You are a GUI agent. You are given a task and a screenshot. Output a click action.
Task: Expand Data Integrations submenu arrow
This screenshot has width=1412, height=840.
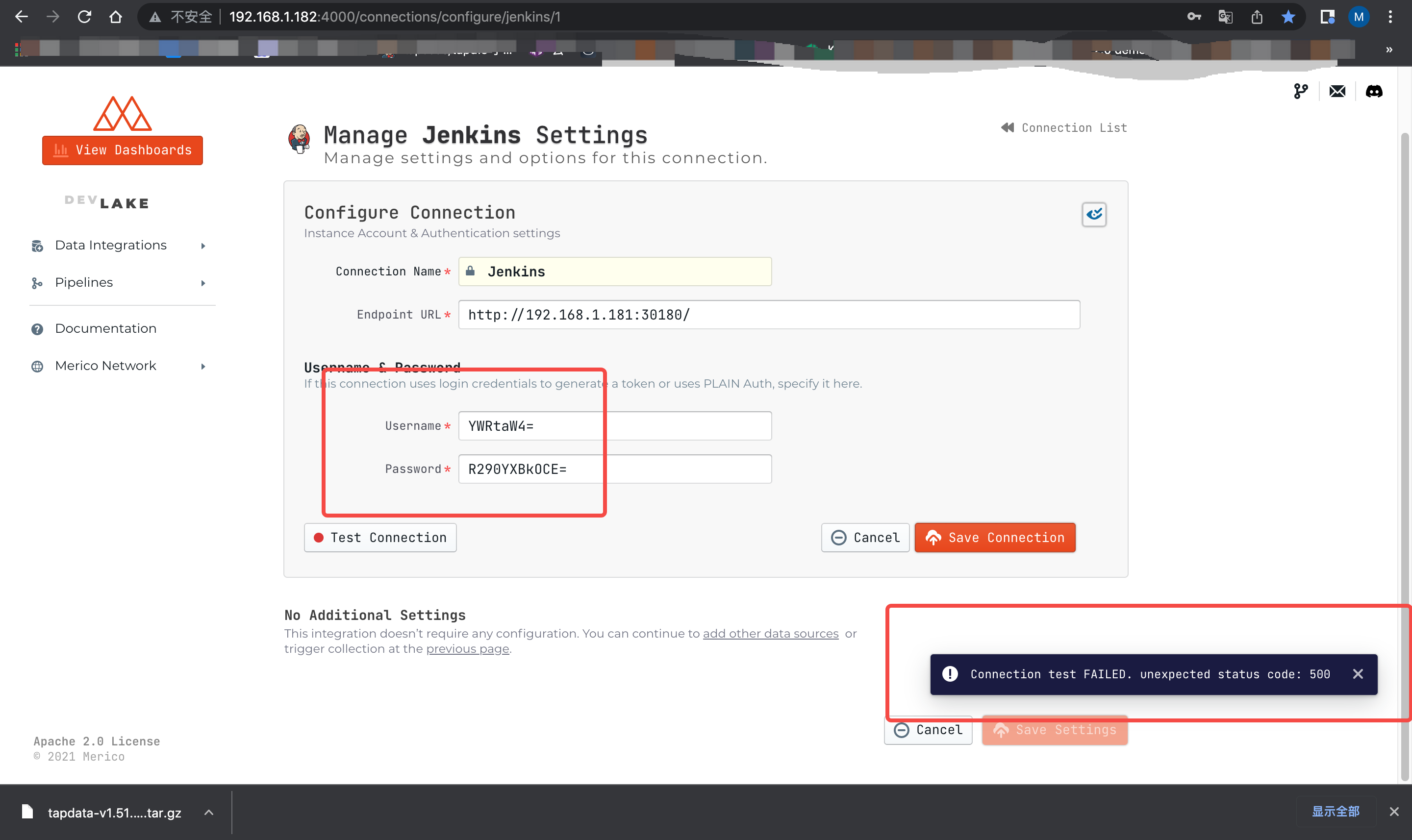pos(203,246)
